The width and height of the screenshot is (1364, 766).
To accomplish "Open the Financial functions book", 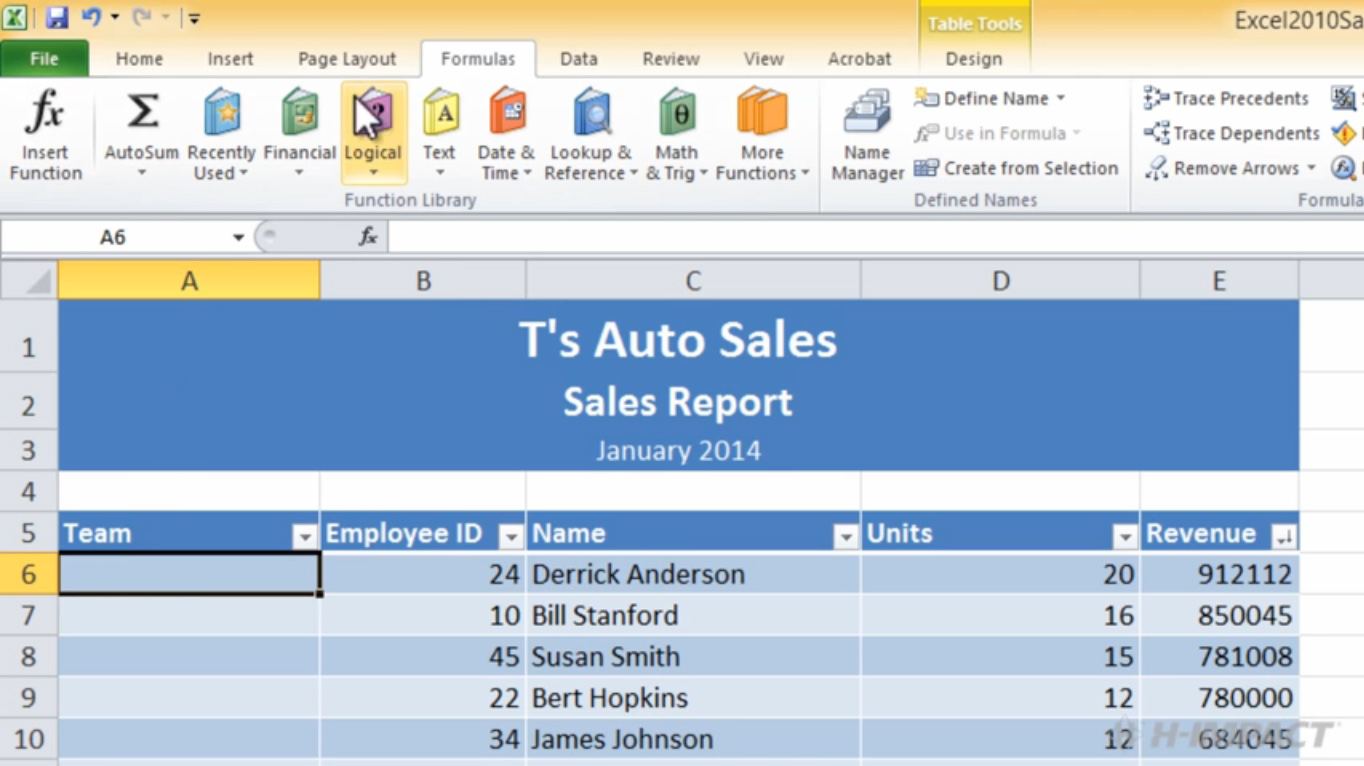I will tap(299, 112).
